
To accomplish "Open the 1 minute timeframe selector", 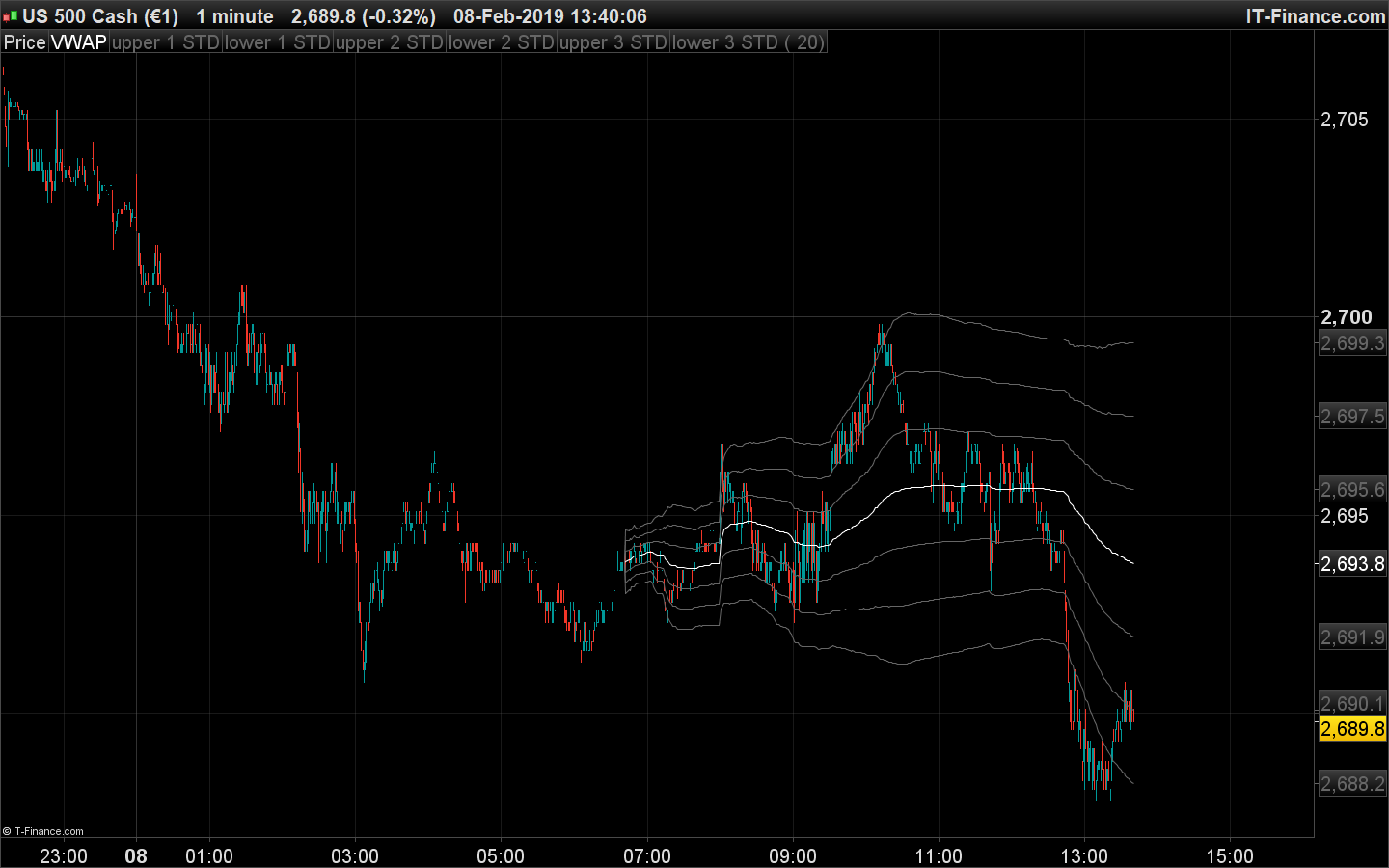I will pos(234,16).
